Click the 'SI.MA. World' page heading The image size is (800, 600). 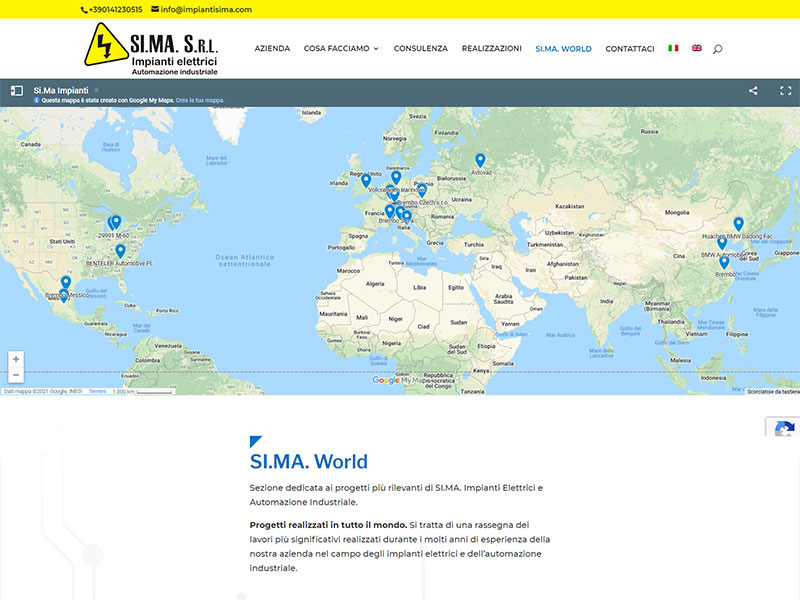click(309, 461)
